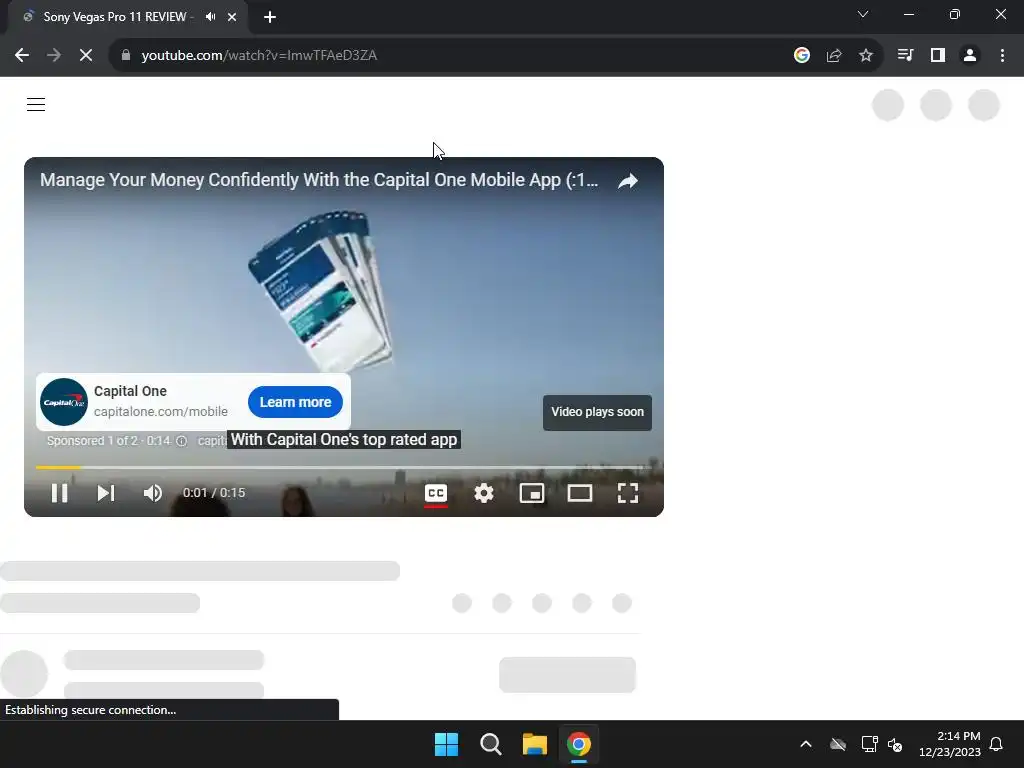Skip to next video button
Image resolution: width=1024 pixels, height=768 pixels.
click(x=106, y=493)
